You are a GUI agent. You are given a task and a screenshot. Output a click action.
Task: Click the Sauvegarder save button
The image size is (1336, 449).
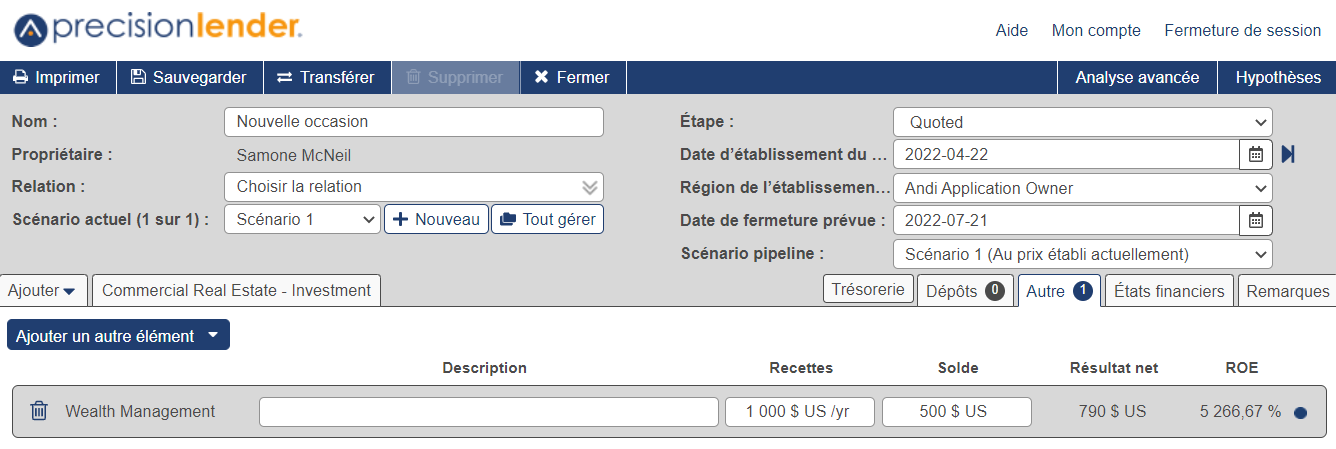(x=189, y=77)
